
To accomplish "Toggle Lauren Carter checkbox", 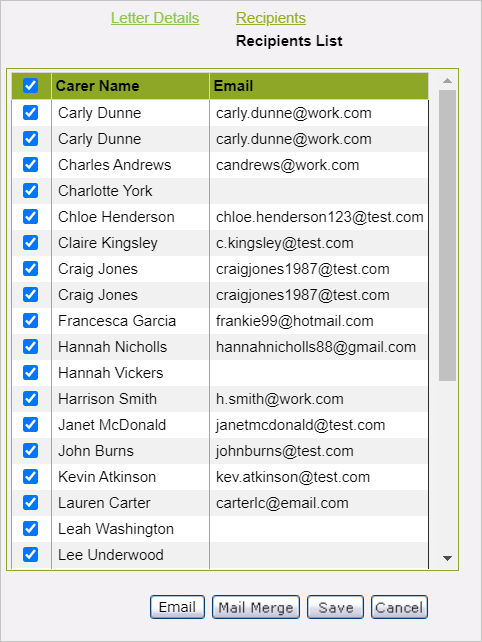I will point(30,502).
